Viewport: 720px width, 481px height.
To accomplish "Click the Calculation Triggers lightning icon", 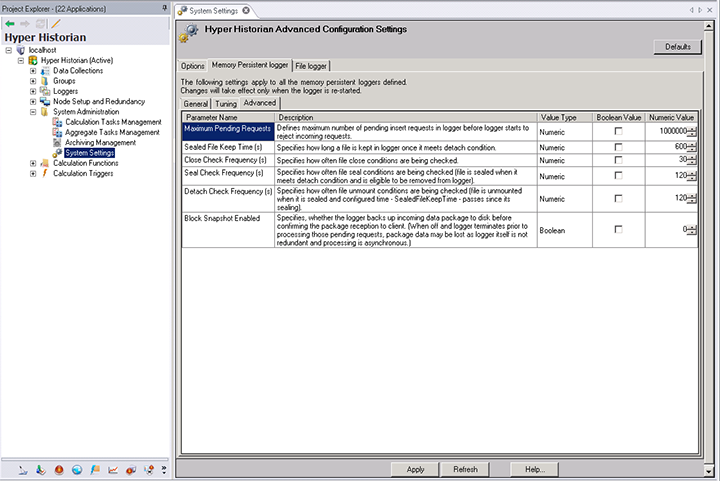I will point(45,173).
